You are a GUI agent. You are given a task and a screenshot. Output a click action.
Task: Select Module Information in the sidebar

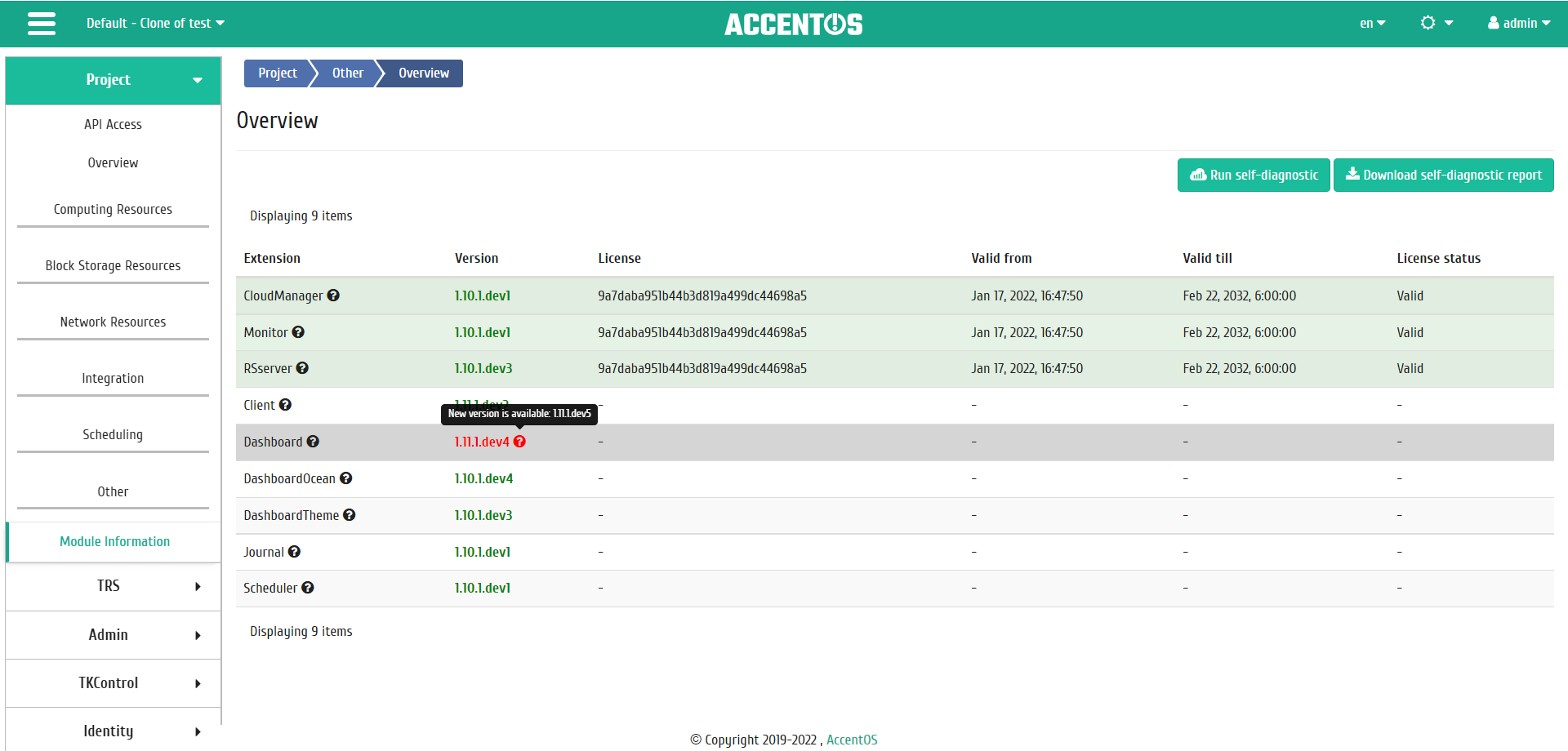coord(114,542)
